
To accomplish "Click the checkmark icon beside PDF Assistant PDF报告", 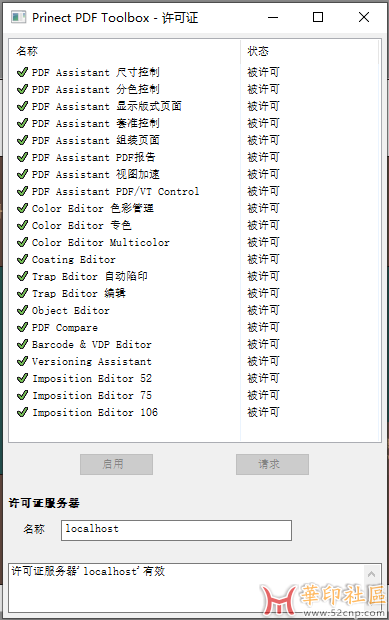I will pyautogui.click(x=22, y=157).
